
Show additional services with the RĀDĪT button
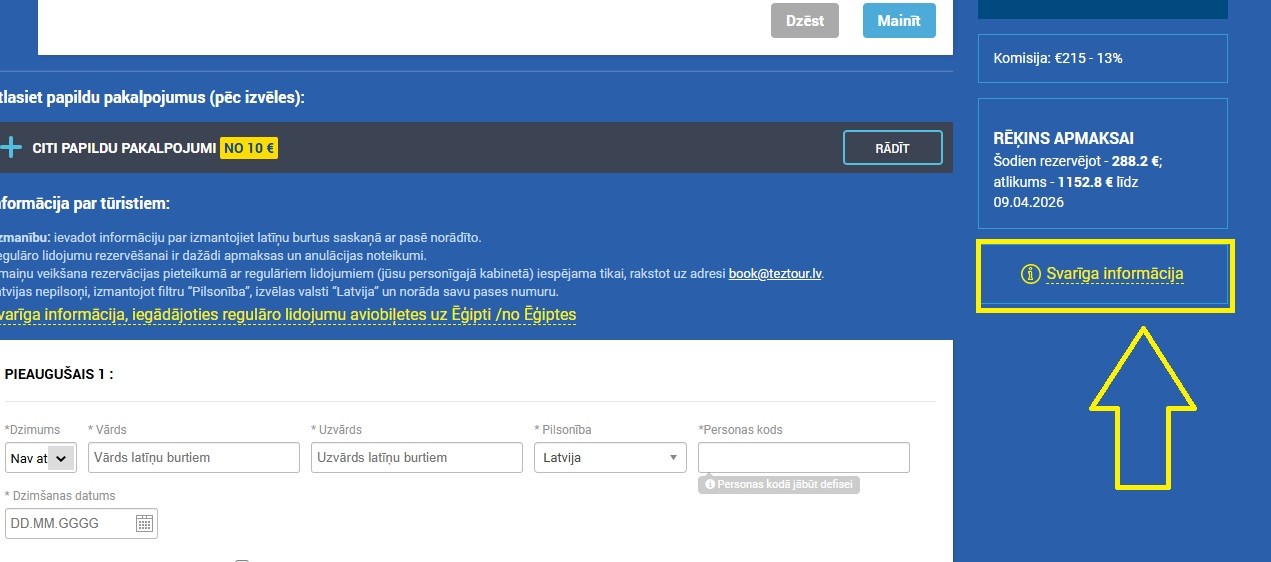click(x=893, y=148)
